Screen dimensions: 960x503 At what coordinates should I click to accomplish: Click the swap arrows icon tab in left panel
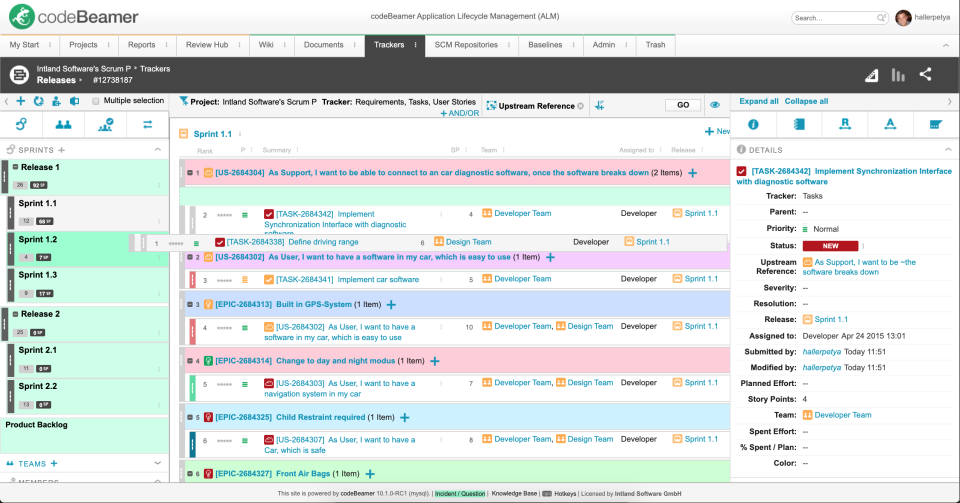click(147, 124)
